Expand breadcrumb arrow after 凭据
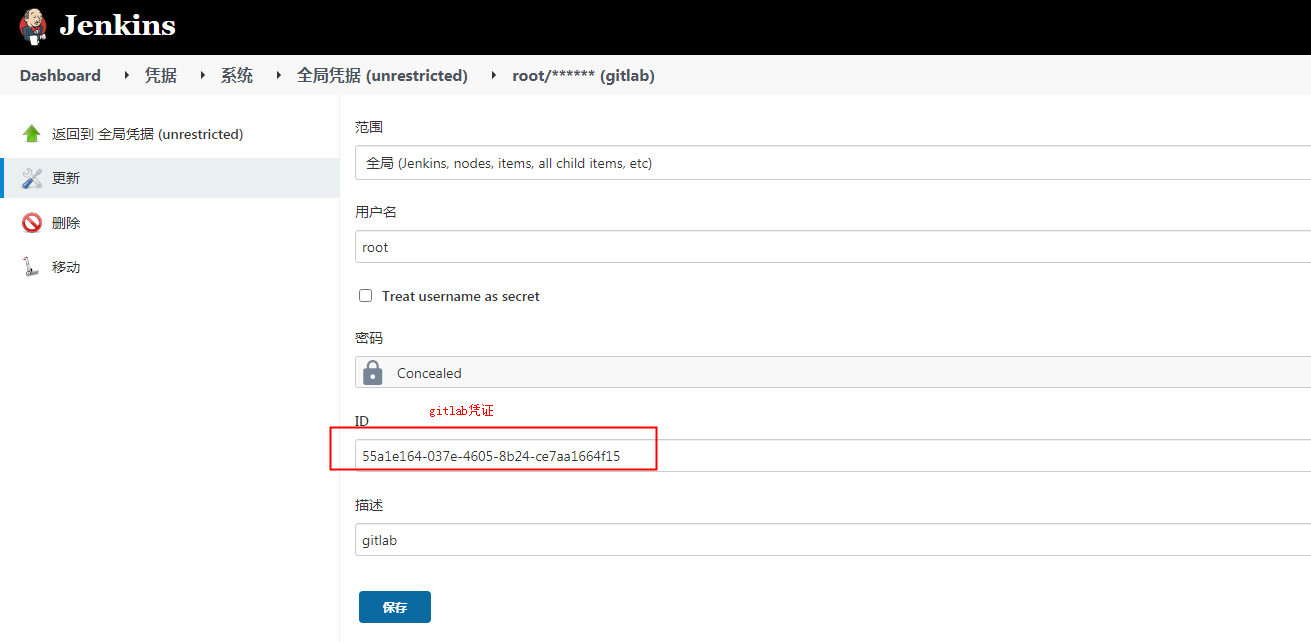This screenshot has width=1311, height=642. coord(202,75)
